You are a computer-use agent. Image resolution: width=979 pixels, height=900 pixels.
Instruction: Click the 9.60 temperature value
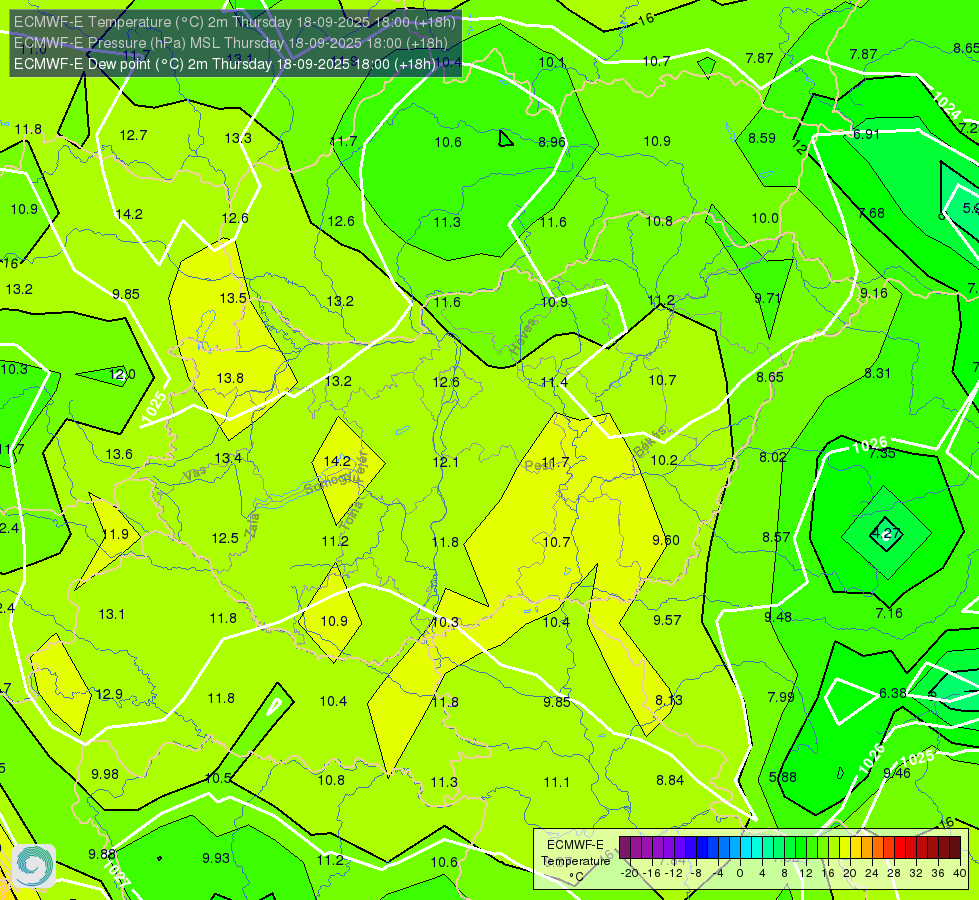pyautogui.click(x=666, y=540)
